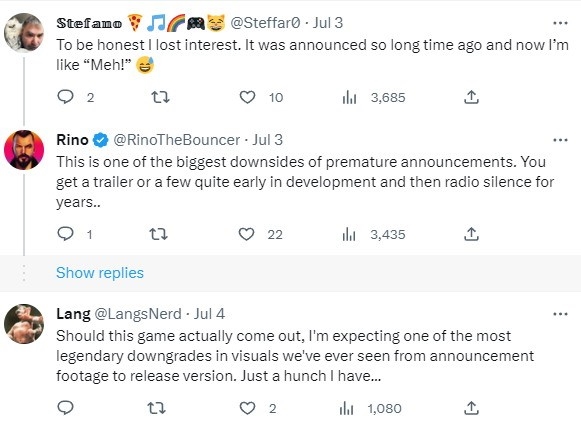581x426 pixels.
Task: Reply to Stefano's tweet
Action: tap(66, 97)
